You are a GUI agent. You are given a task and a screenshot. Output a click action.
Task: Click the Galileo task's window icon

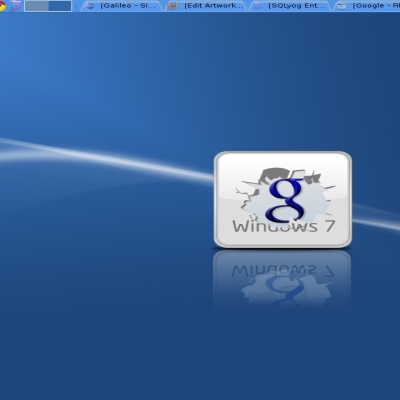point(89,6)
